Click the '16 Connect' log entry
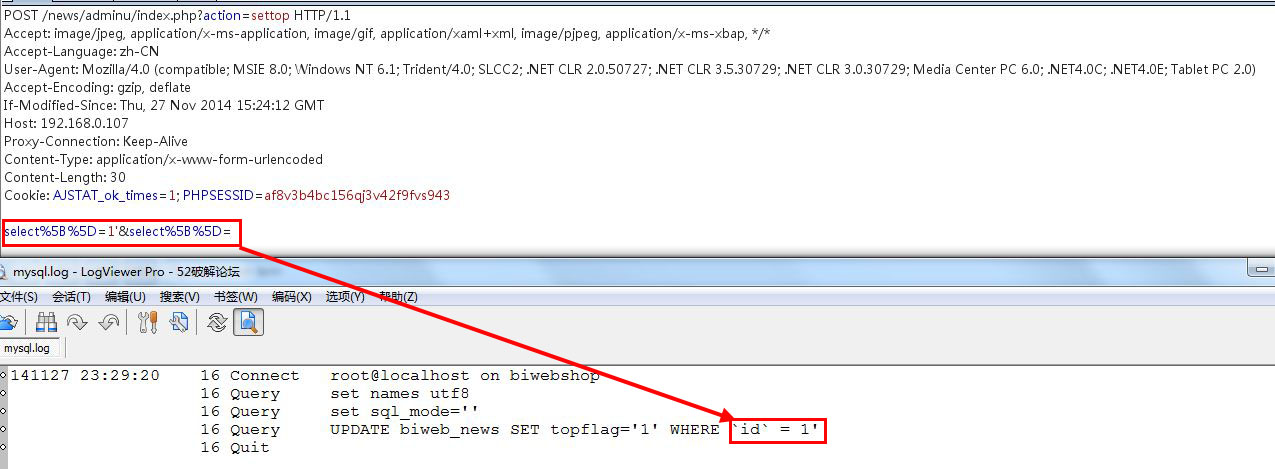Screen dimensions: 1275x469 [250, 376]
